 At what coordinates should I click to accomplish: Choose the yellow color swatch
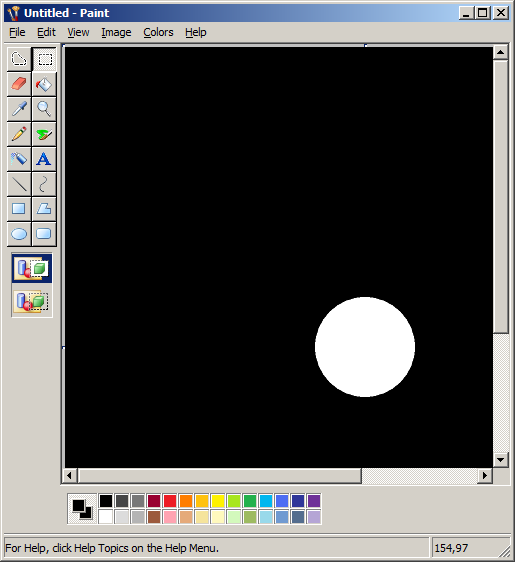[x=218, y=501]
